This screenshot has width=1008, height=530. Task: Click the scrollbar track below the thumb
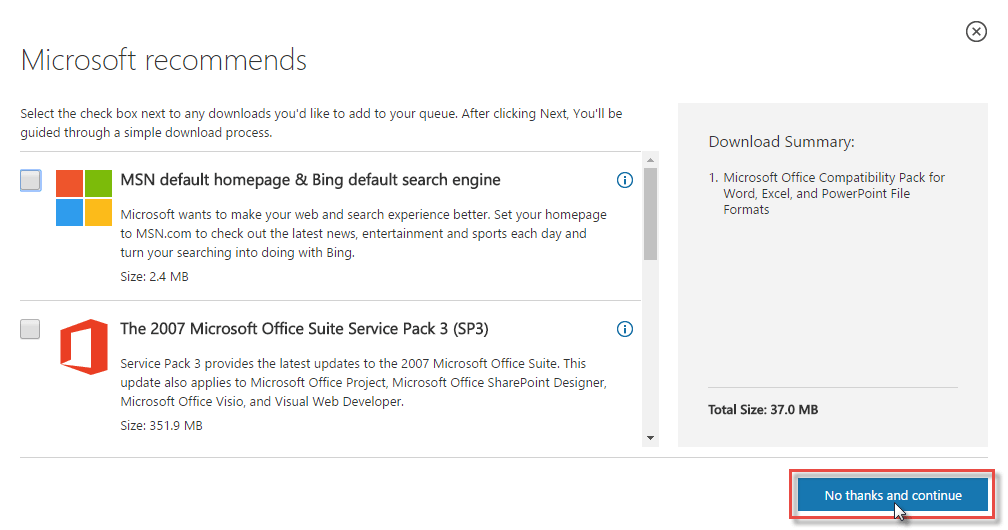pos(651,345)
